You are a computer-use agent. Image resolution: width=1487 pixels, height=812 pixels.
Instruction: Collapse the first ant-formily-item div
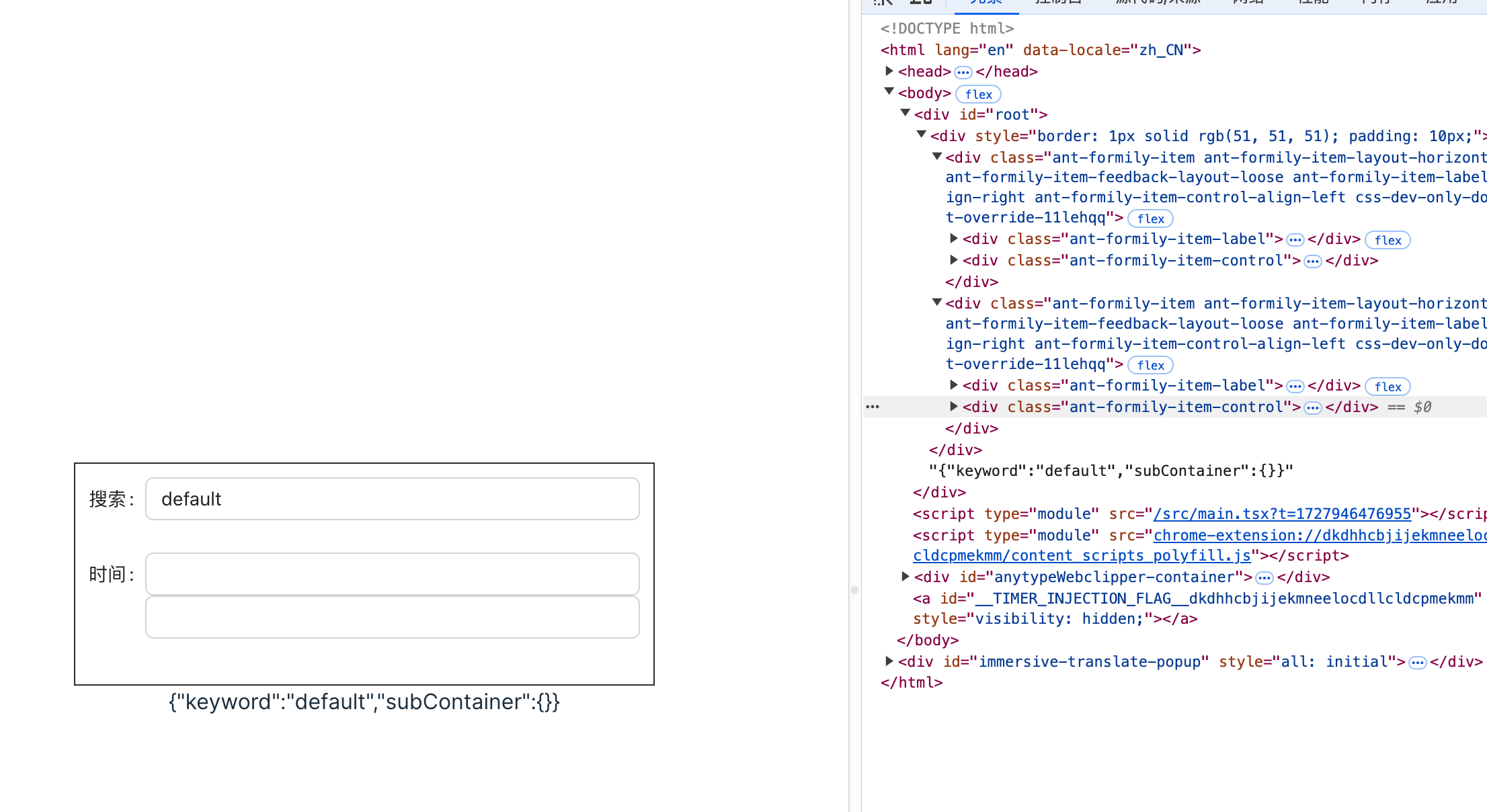[937, 157]
